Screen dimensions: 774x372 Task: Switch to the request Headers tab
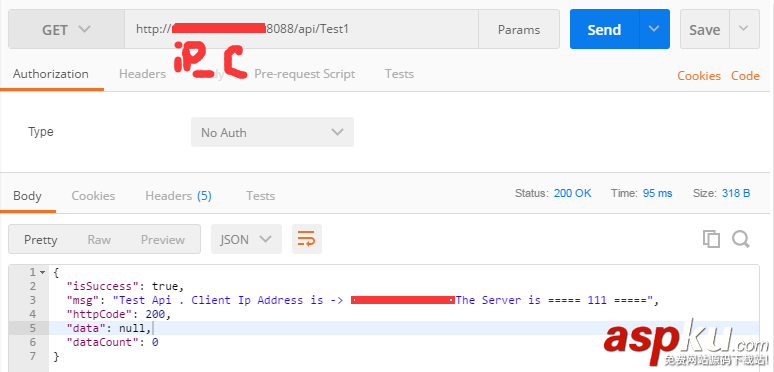tap(142, 74)
